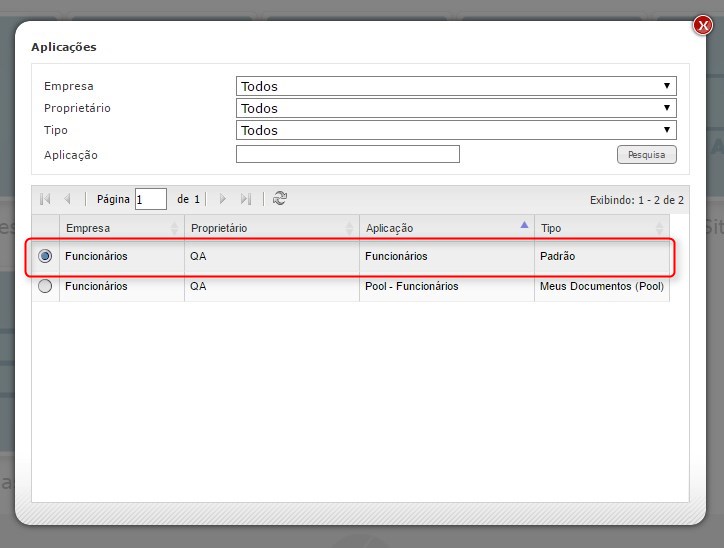Refresh the applications grid

(x=280, y=199)
